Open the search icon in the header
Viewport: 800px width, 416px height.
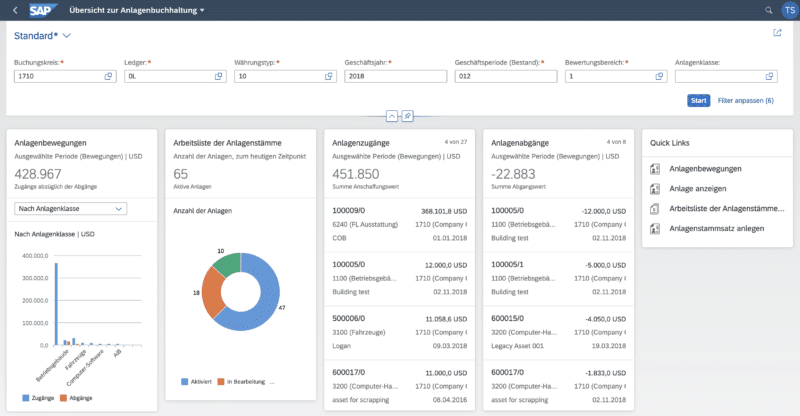click(x=768, y=10)
